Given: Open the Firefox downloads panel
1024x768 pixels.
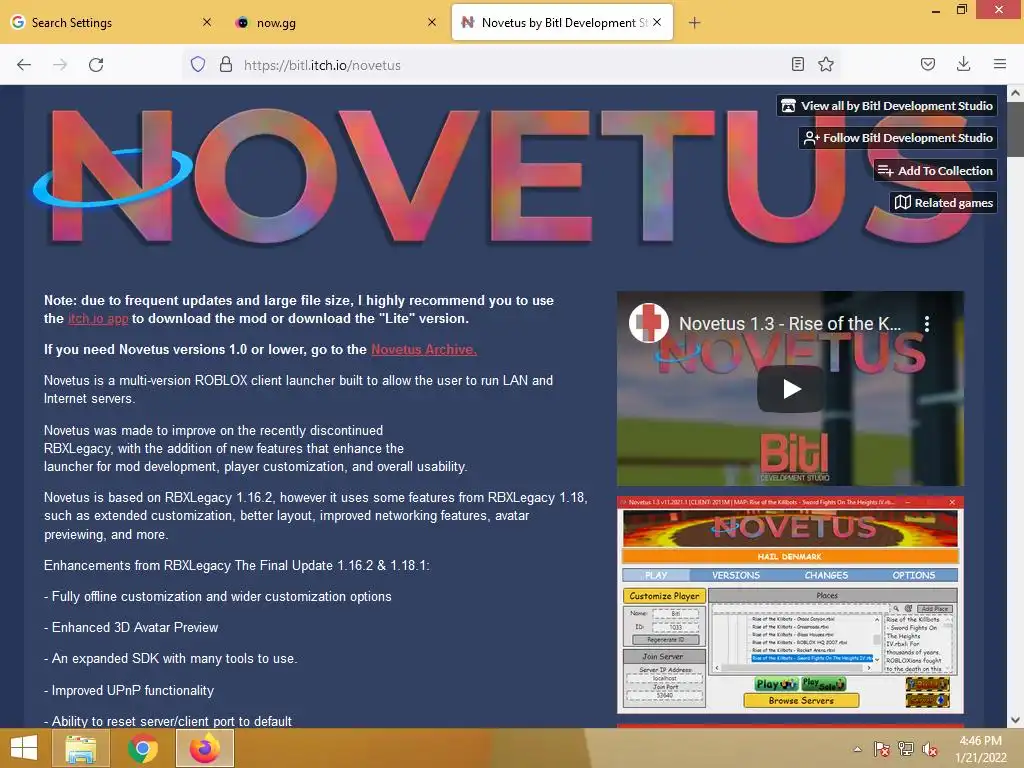Looking at the screenshot, I should point(963,64).
